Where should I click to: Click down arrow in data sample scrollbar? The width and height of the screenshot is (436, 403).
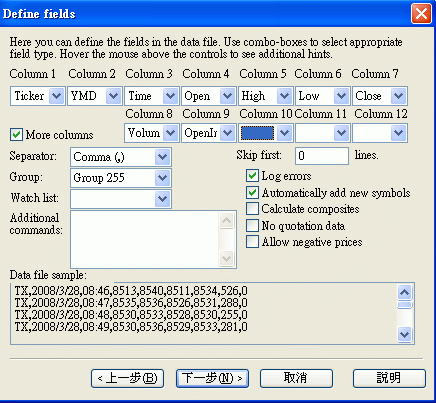click(405, 334)
